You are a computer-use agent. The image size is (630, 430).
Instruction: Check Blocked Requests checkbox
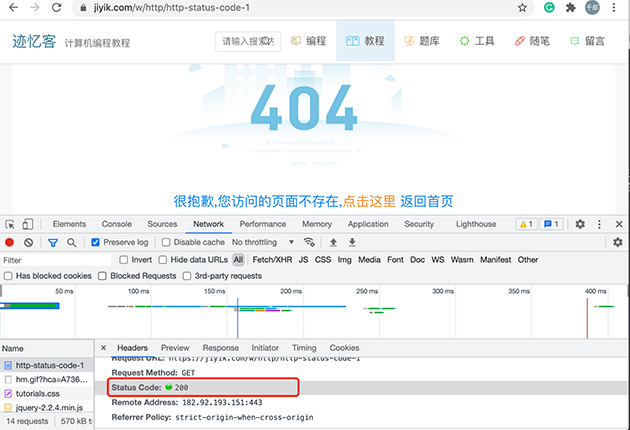click(x=102, y=276)
